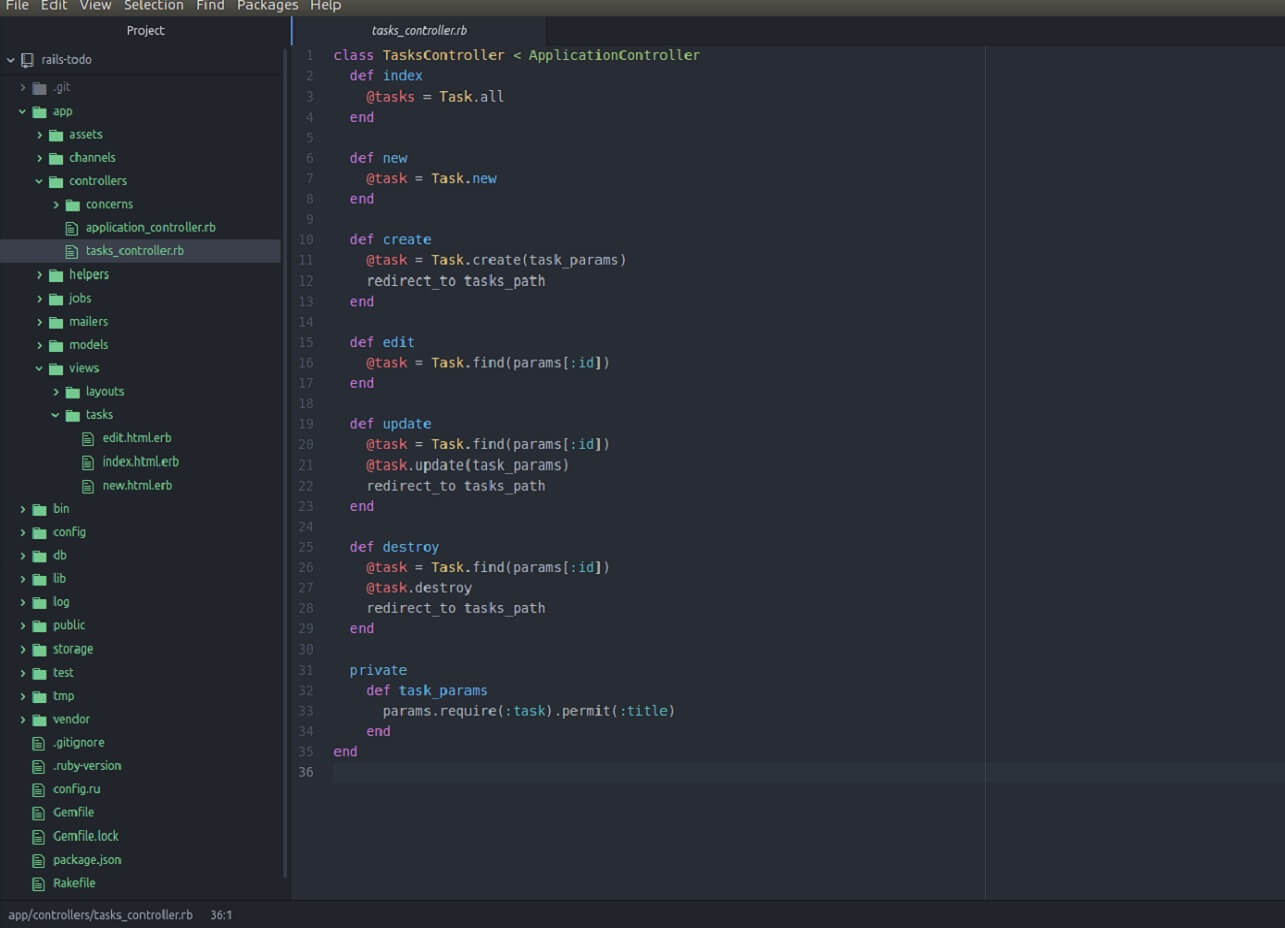
Task: Click the 36:1 cursor position indicator
Action: (221, 915)
